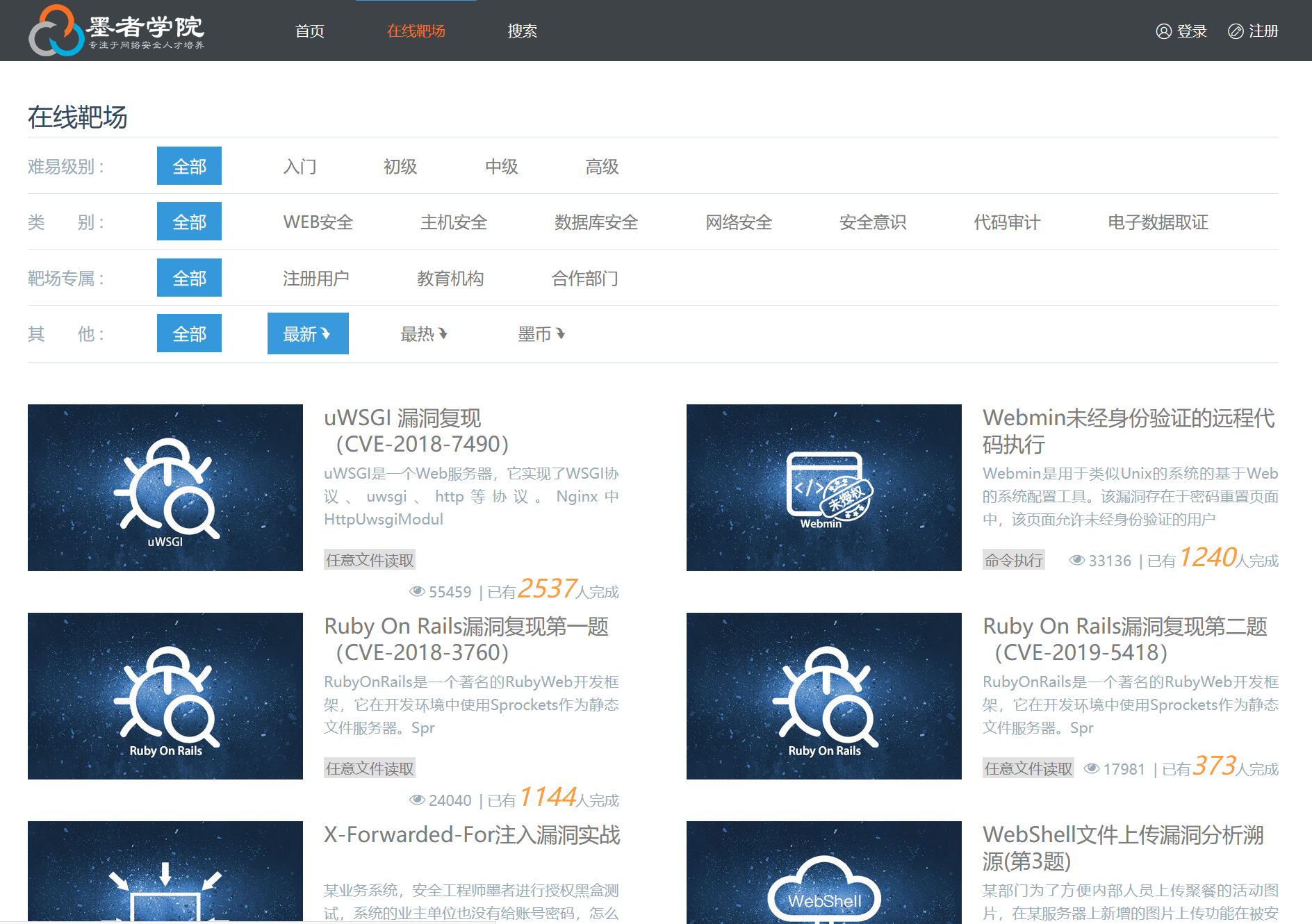This screenshot has height=924, width=1312.
Task: Click the eye icon beside 17981
Action: 1091,768
